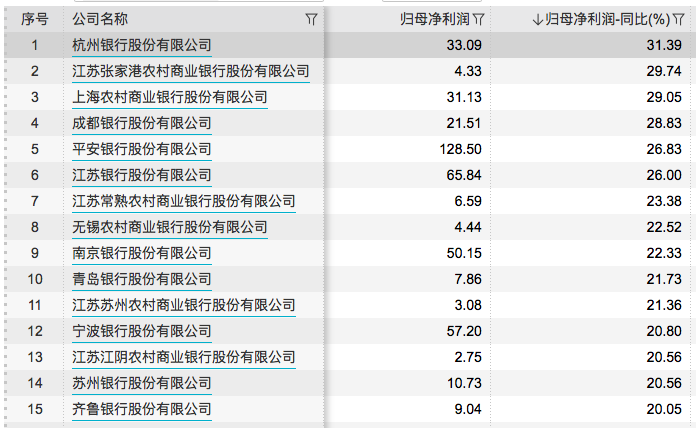Open 江苏苏州农村商业银行股份有限公司 link

click(x=184, y=305)
